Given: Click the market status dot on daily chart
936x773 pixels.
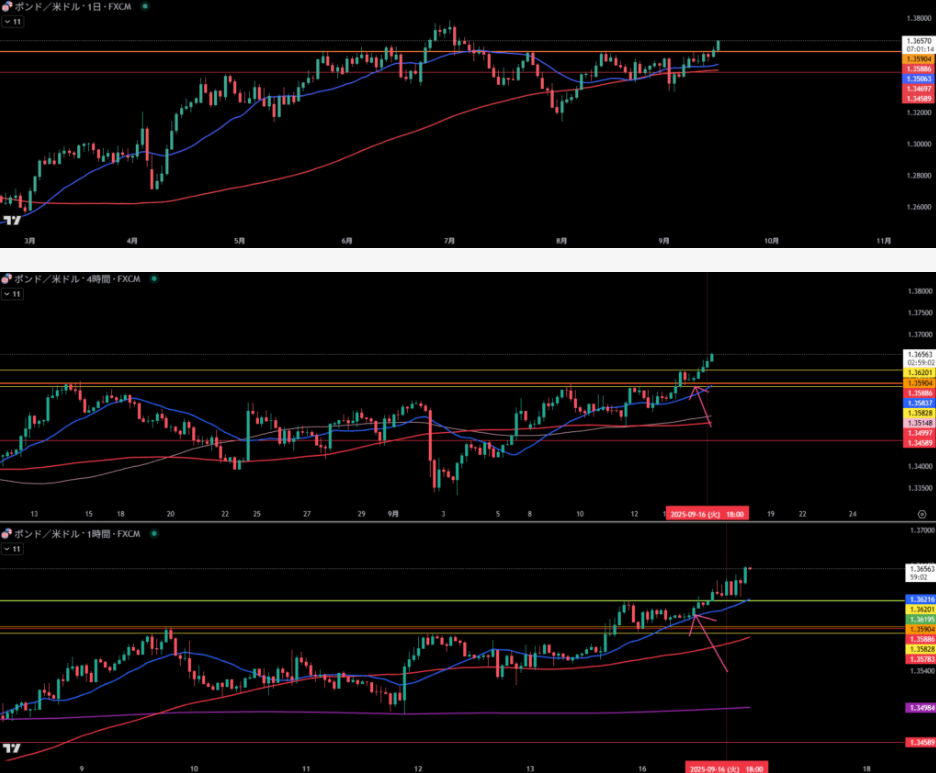Looking at the screenshot, I should pyautogui.click(x=144, y=6).
